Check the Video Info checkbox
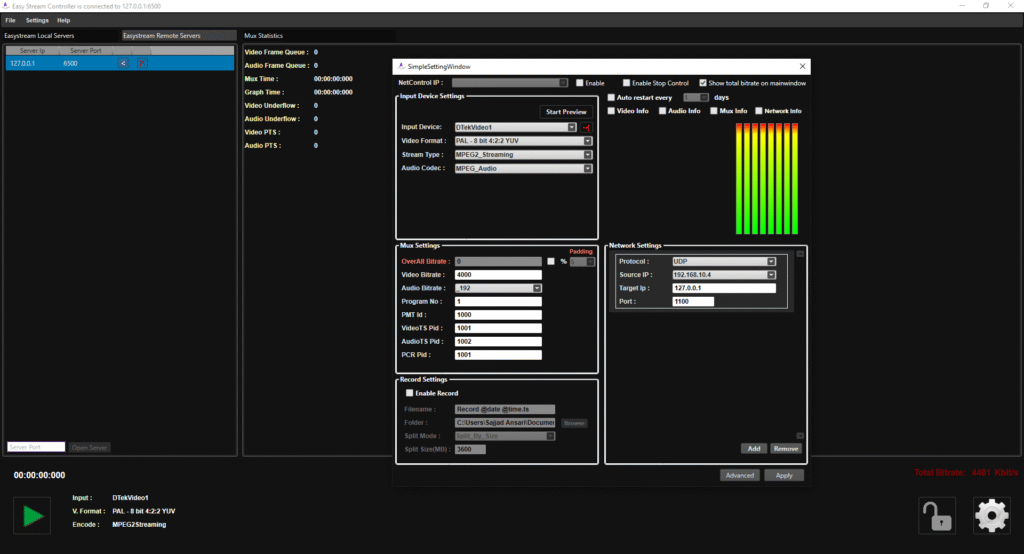 pyautogui.click(x=612, y=111)
